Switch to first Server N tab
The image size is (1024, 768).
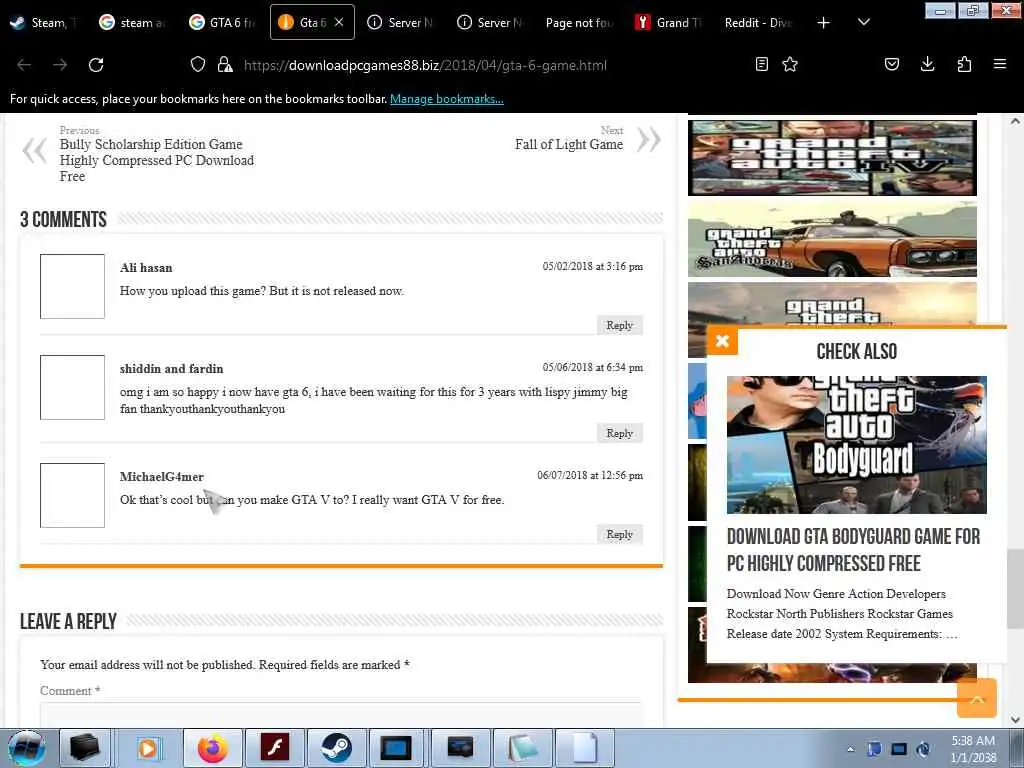pyautogui.click(x=400, y=22)
